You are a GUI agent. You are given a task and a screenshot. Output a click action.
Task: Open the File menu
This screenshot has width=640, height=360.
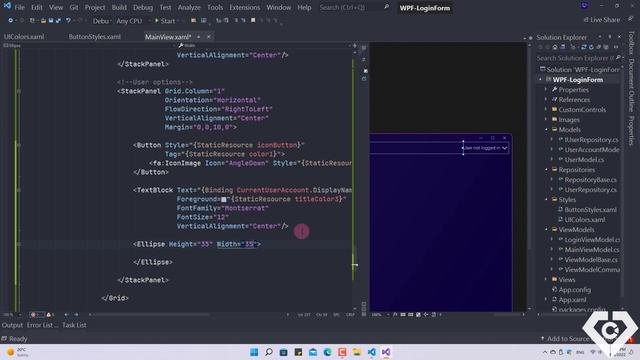(x=19, y=7)
